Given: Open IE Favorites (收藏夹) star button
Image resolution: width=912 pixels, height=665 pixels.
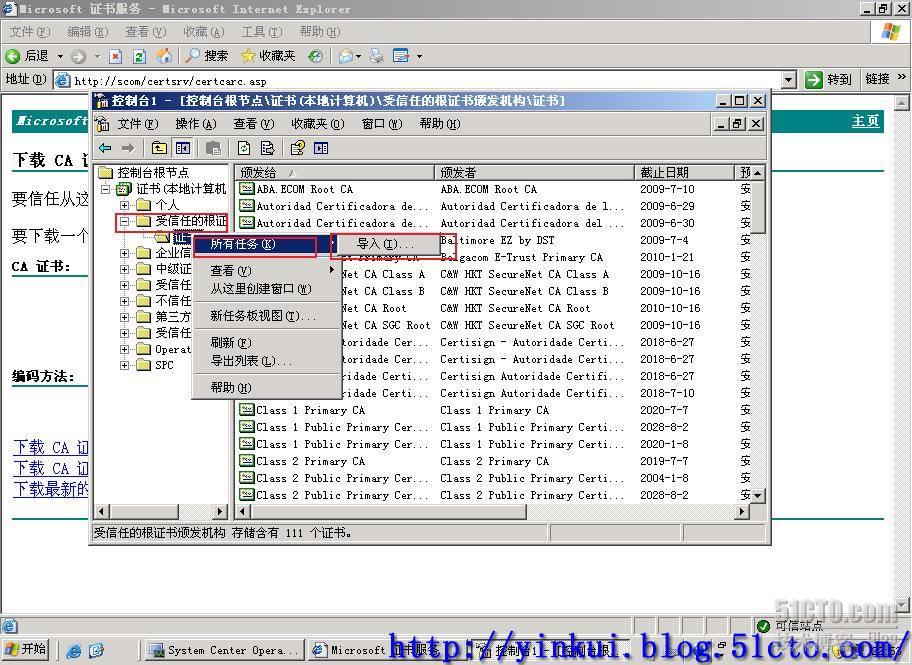Looking at the screenshot, I should pos(268,56).
